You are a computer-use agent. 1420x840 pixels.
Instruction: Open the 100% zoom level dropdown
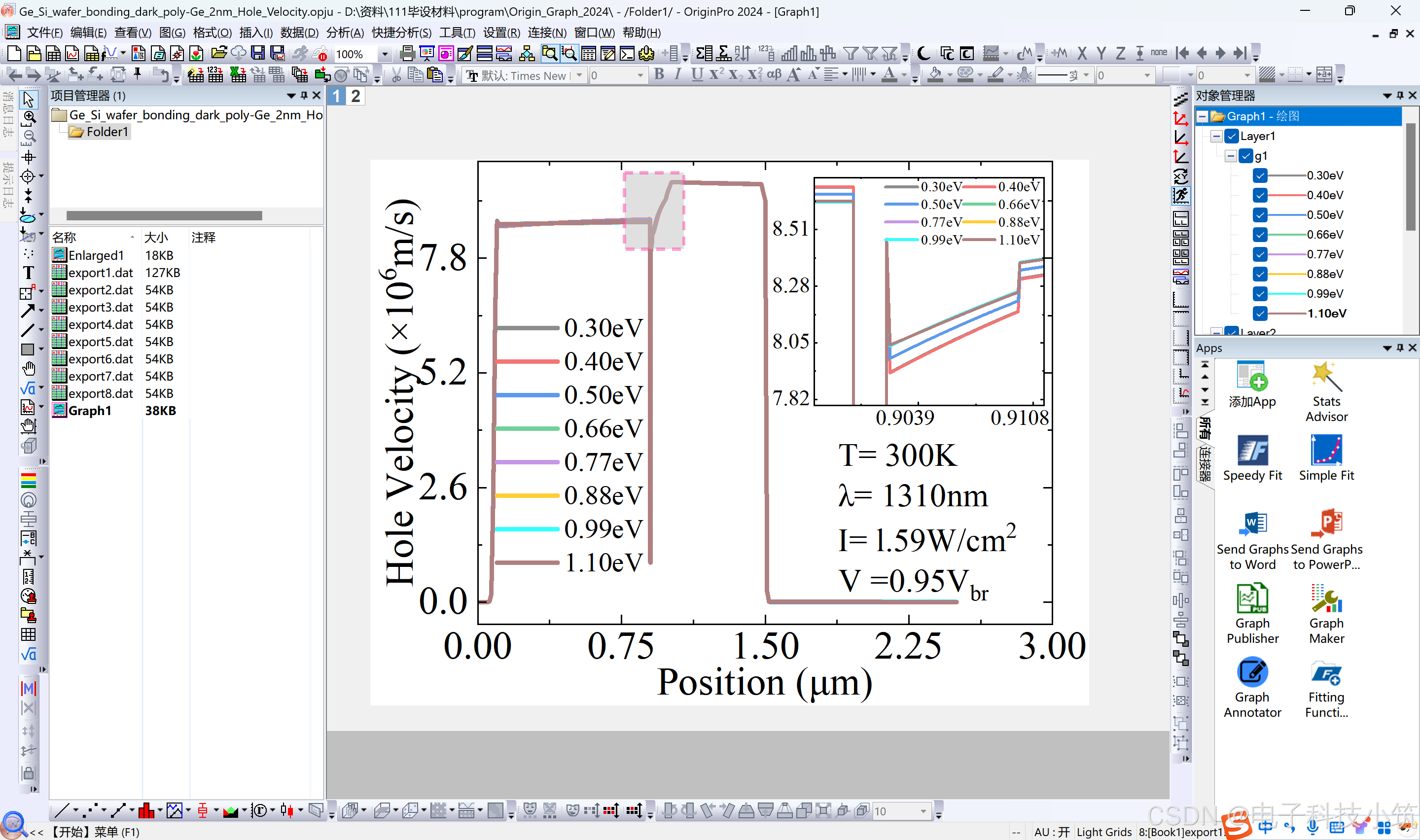[385, 54]
